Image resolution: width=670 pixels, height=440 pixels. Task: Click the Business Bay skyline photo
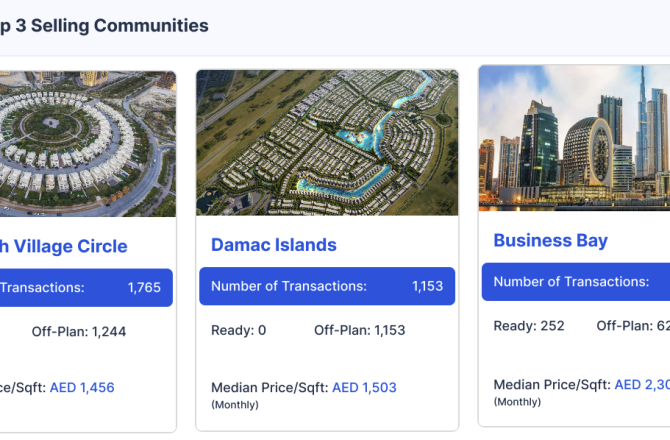[574, 138]
